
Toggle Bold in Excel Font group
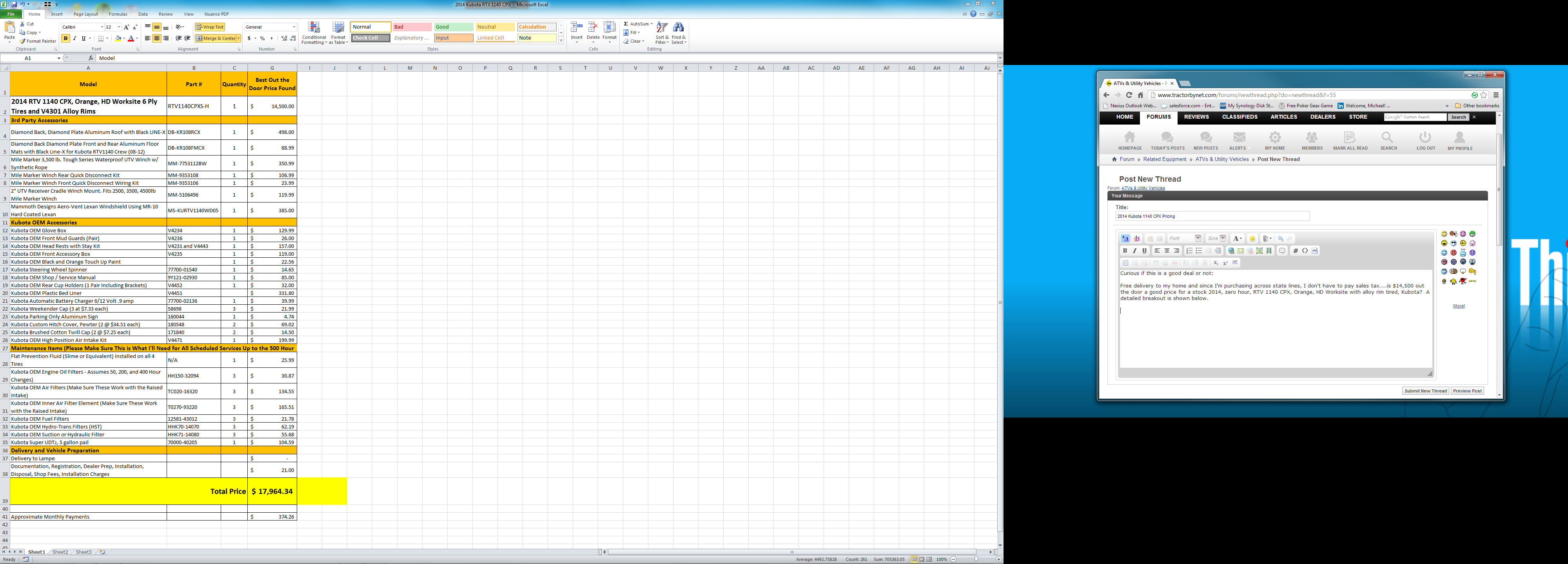click(66, 38)
